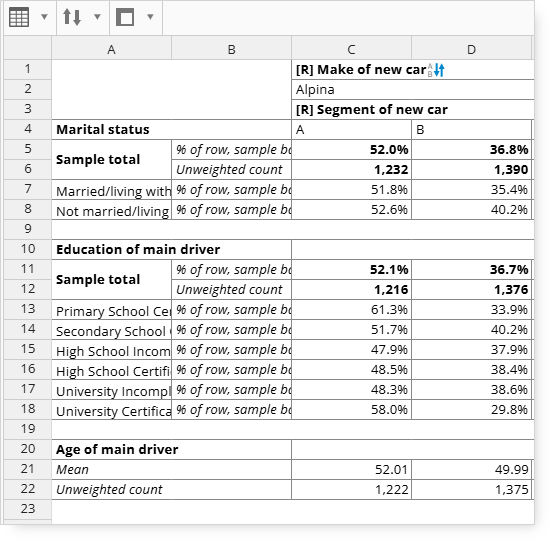Click the 49.99 mean cell
550x540 pixels.
(471, 469)
